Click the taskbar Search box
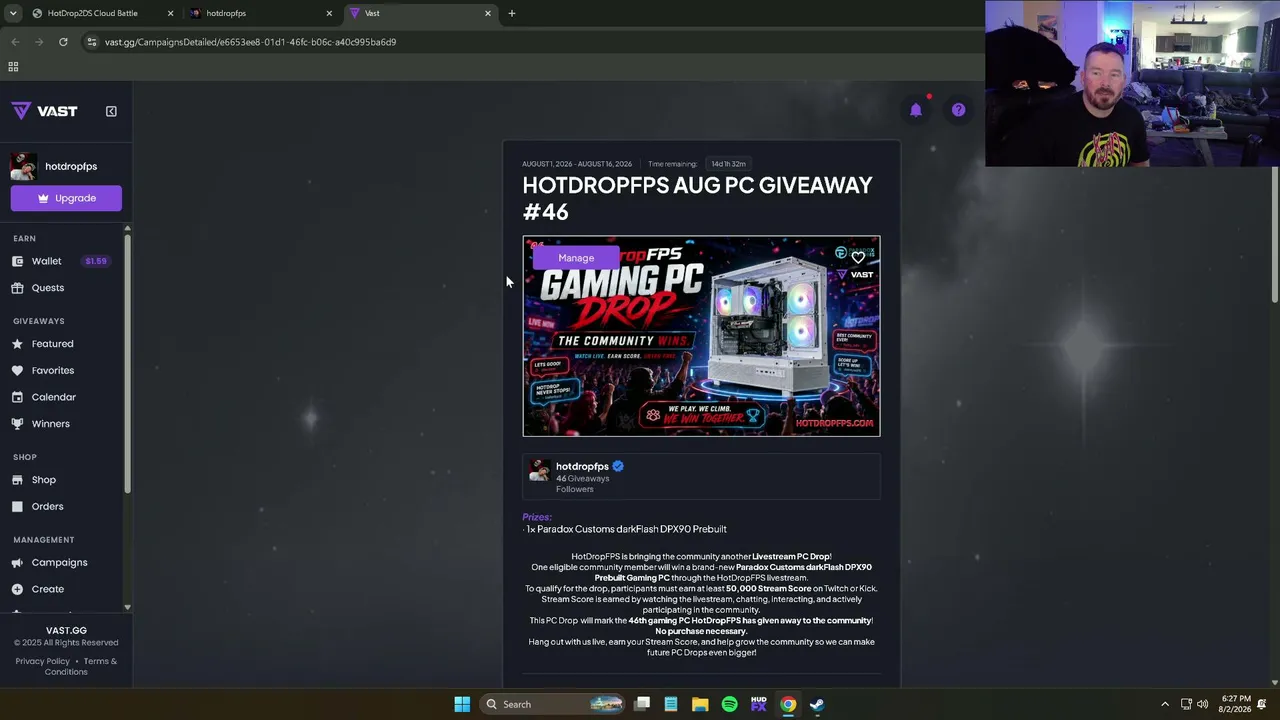 point(550,704)
